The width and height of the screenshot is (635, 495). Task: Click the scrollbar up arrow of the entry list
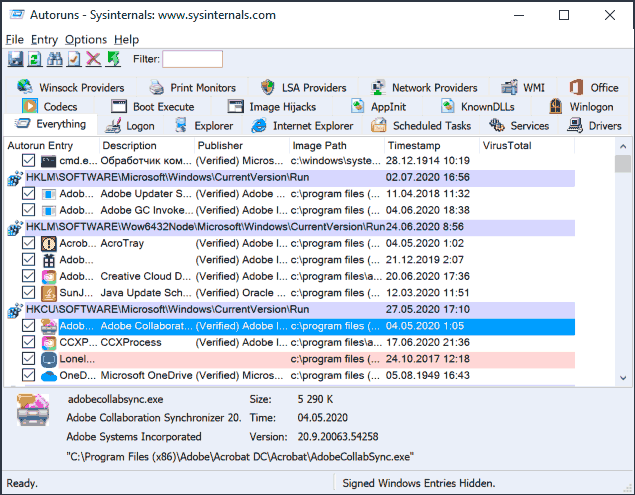(623, 146)
